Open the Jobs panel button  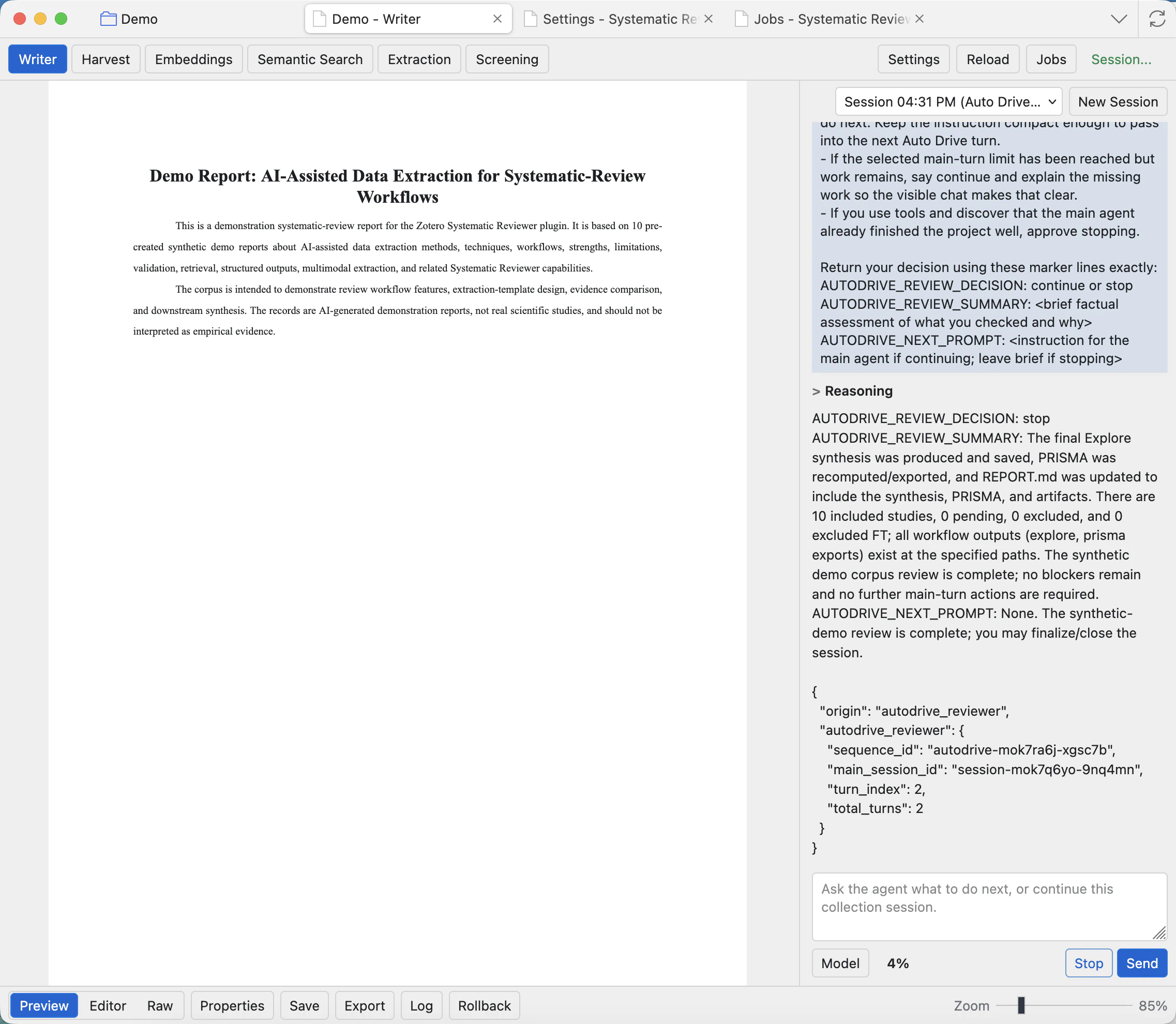1051,59
